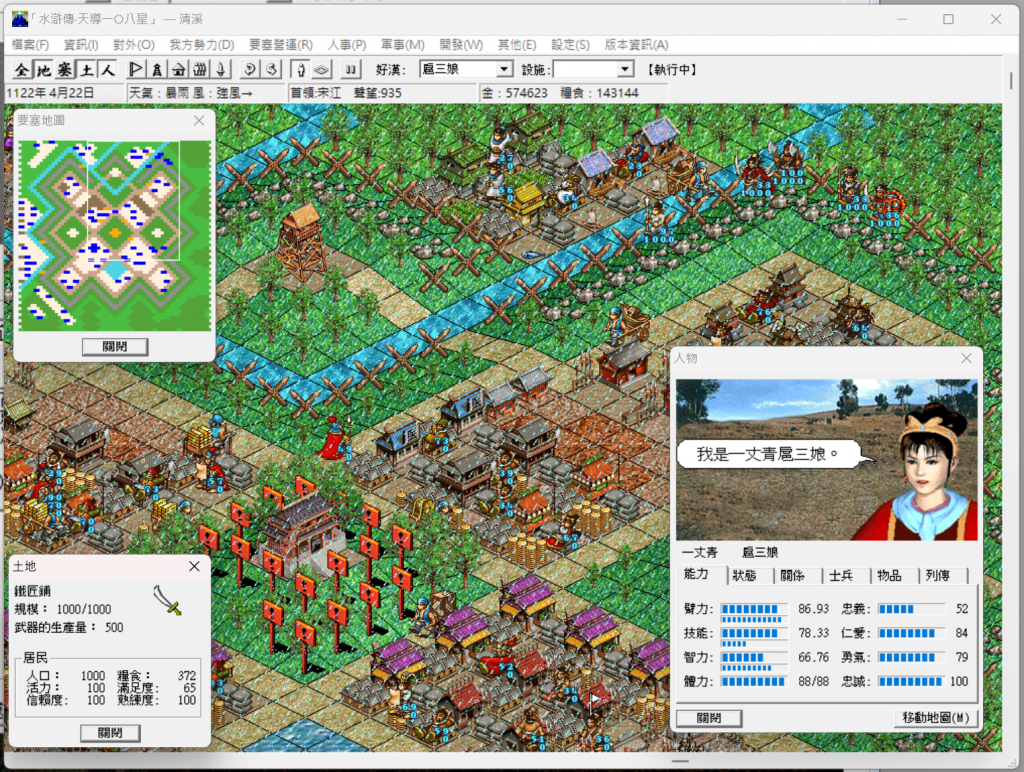Open the 開發(W) menu
Screen dimensions: 1024x772
click(x=461, y=44)
